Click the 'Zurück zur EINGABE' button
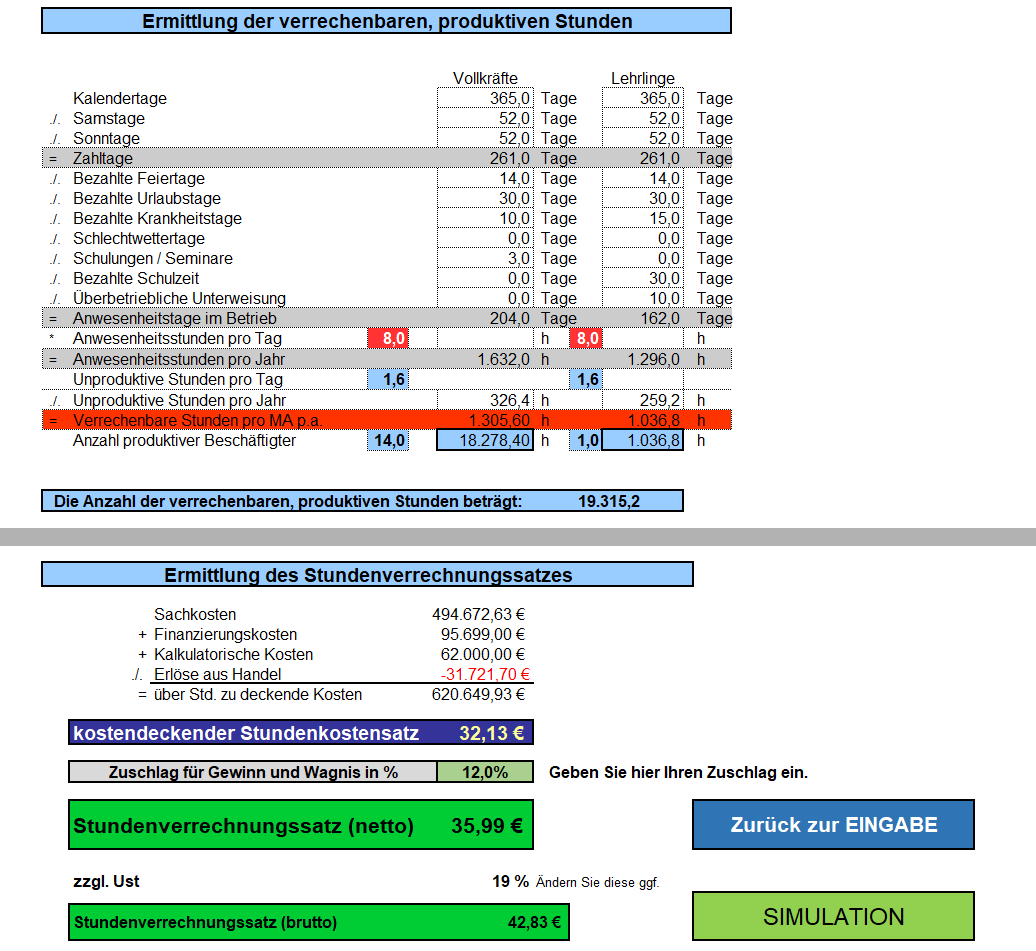1036x951 pixels. [833, 825]
